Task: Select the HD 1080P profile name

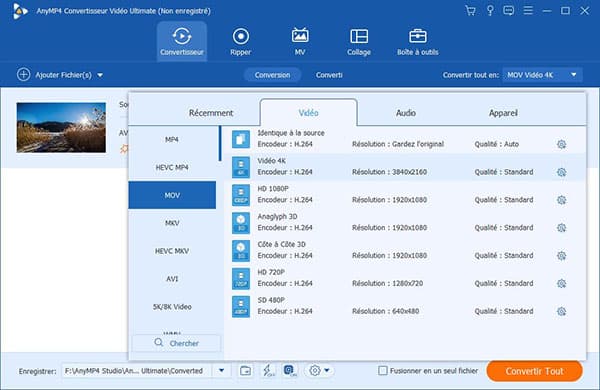Action: (x=273, y=189)
